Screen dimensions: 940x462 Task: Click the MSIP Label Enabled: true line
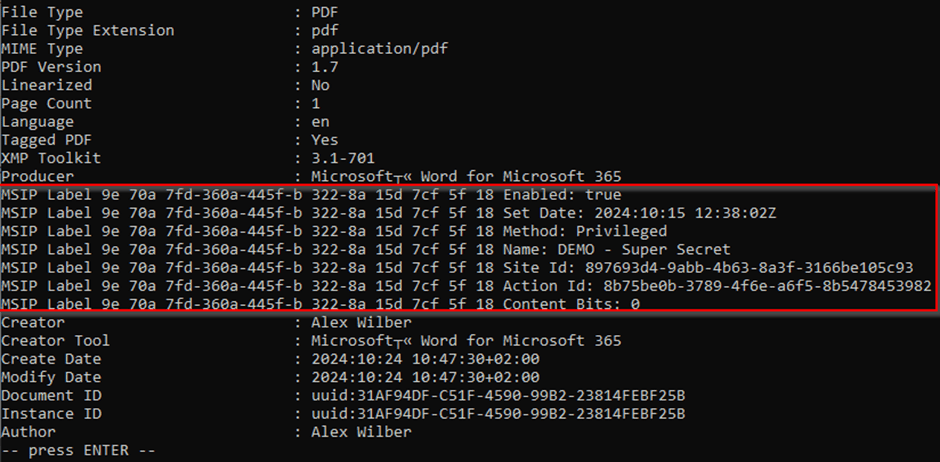311,195
